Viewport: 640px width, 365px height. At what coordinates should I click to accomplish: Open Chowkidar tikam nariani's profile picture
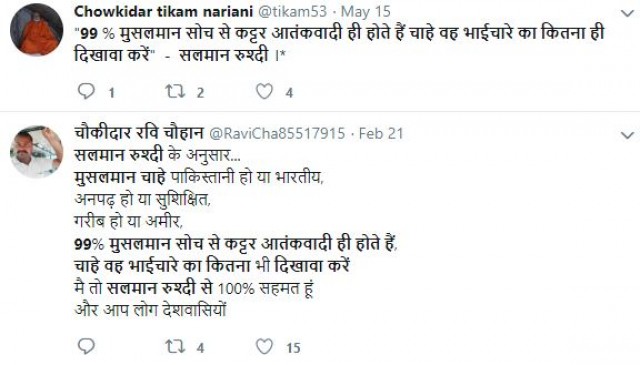click(36, 29)
